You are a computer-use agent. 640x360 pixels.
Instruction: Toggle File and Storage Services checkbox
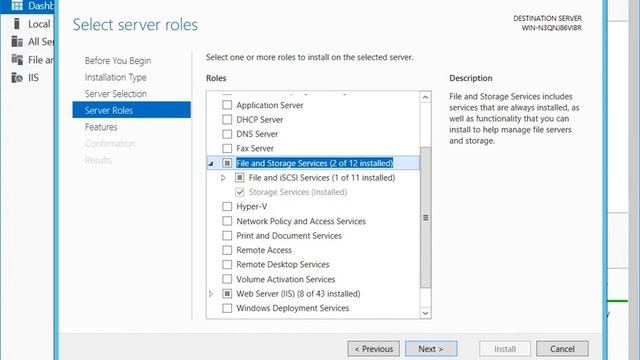coord(227,163)
